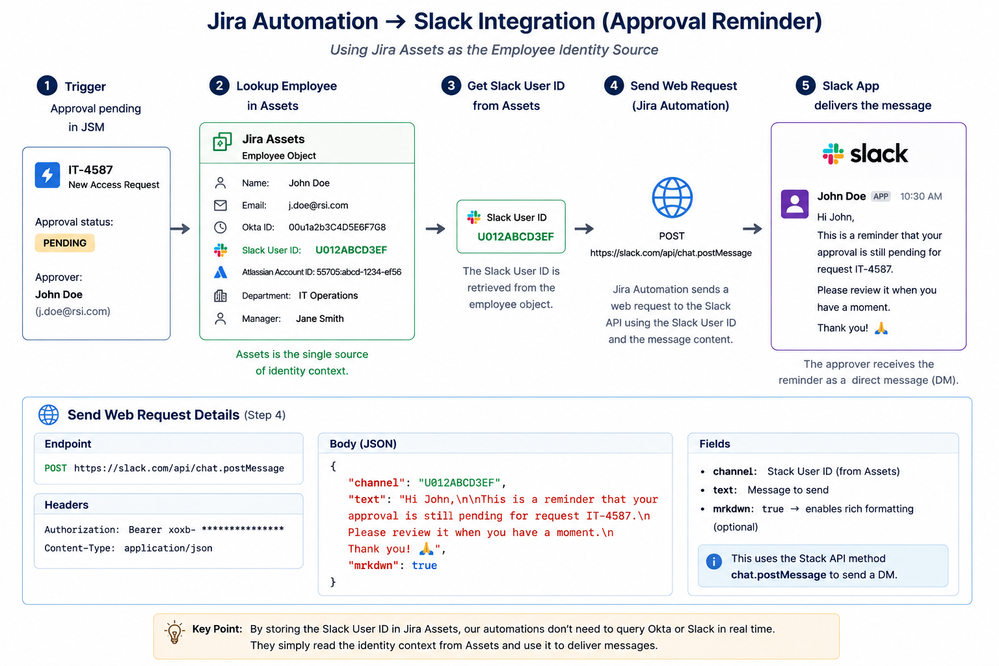Select the Endpoint panel header

coord(168,444)
